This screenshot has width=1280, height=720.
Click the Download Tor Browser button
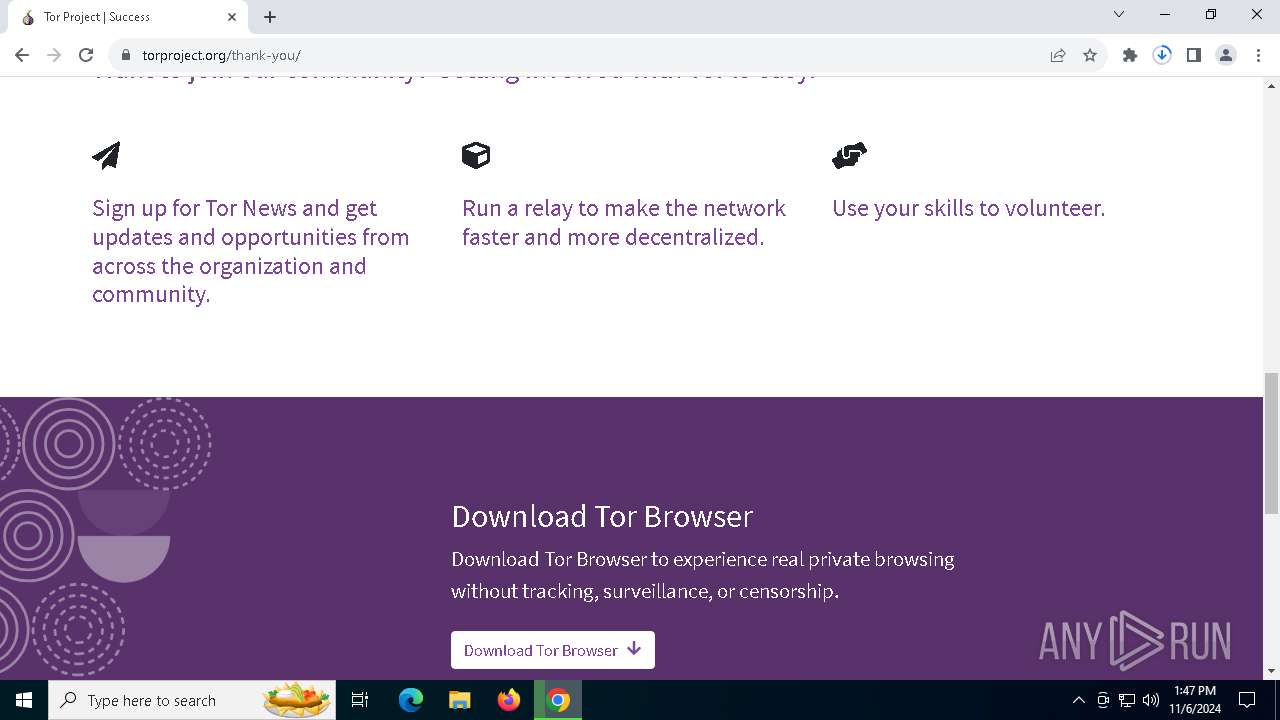(553, 650)
